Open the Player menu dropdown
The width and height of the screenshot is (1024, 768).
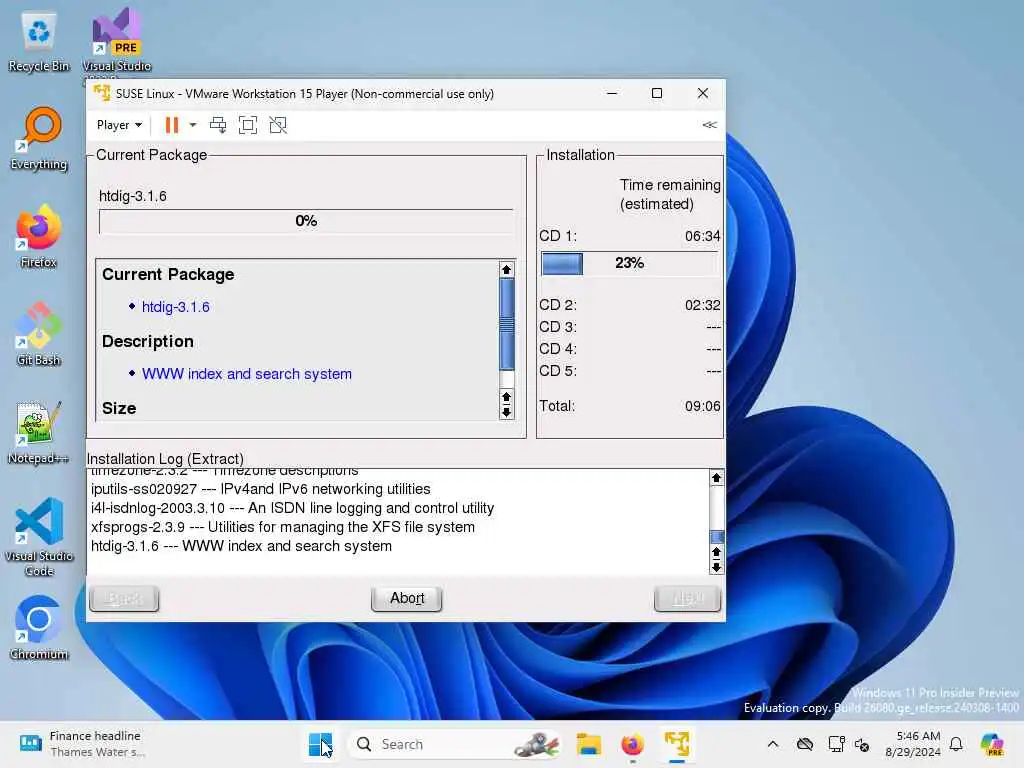click(120, 125)
